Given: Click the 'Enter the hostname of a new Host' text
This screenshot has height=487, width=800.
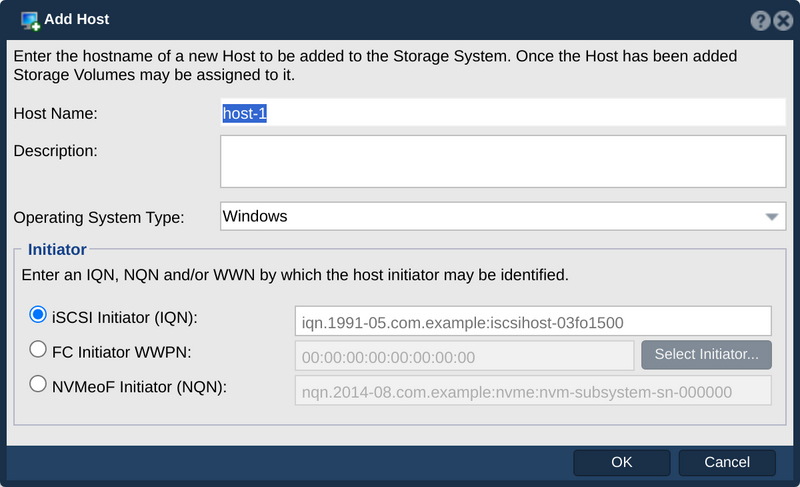Looking at the screenshot, I should (375, 65).
